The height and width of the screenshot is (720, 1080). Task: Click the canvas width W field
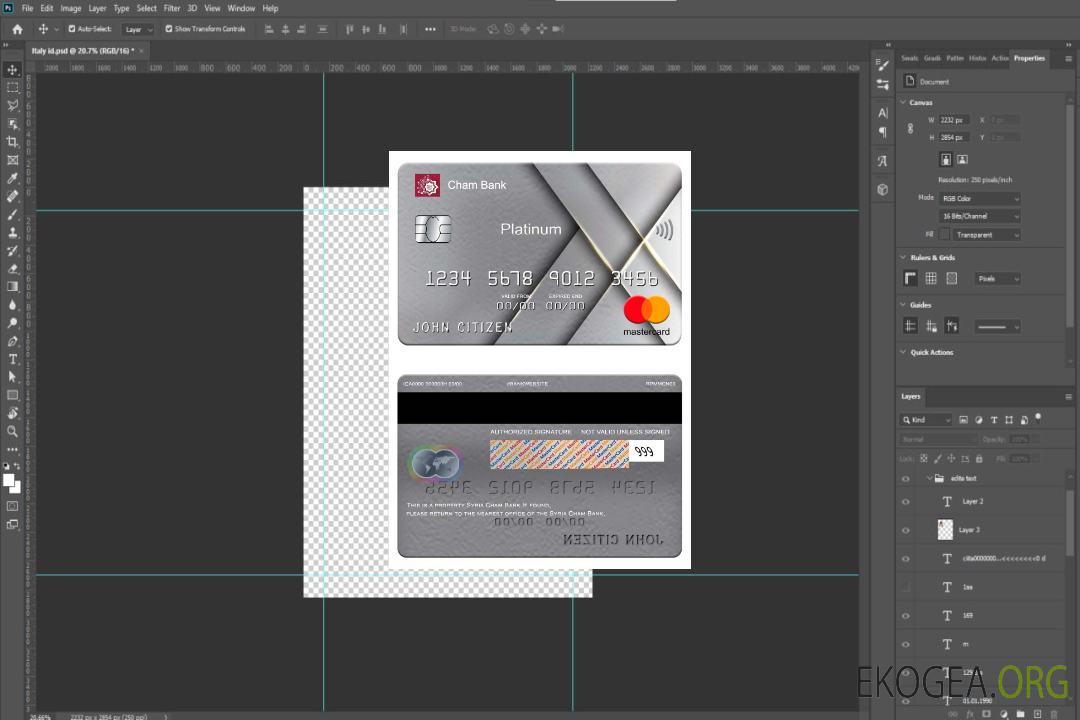click(x=954, y=120)
